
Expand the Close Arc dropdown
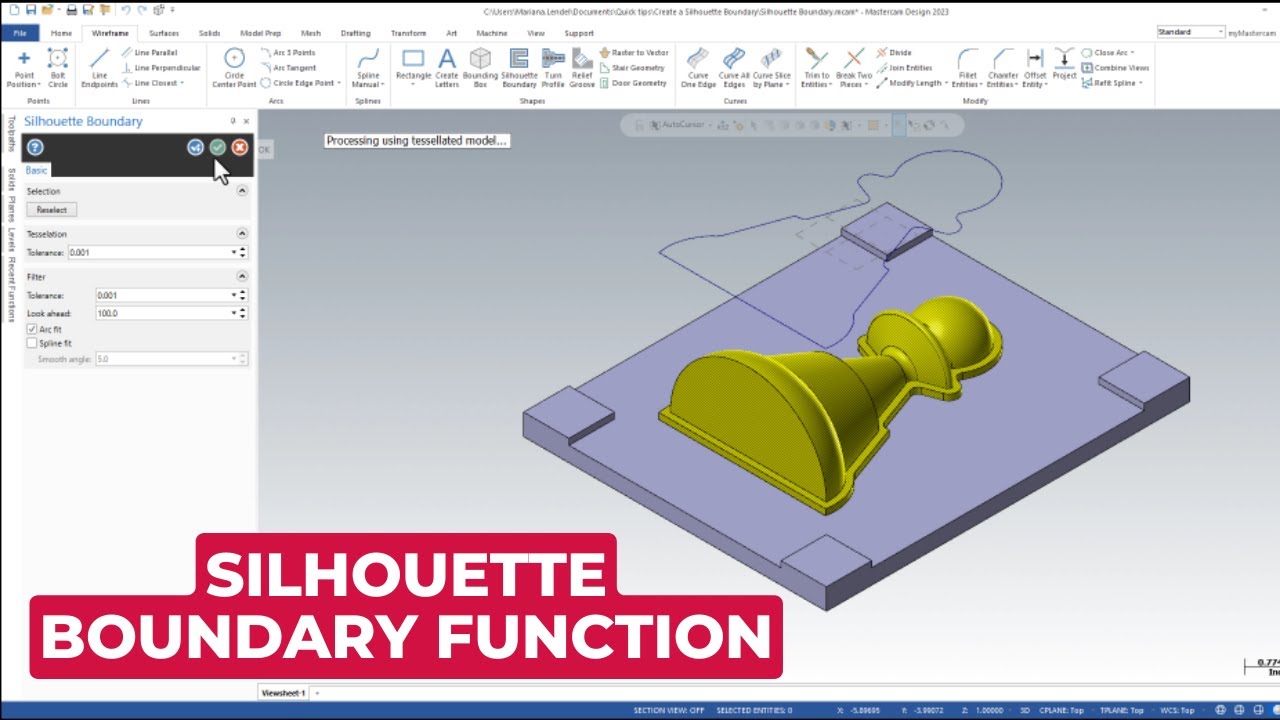[x=1133, y=52]
